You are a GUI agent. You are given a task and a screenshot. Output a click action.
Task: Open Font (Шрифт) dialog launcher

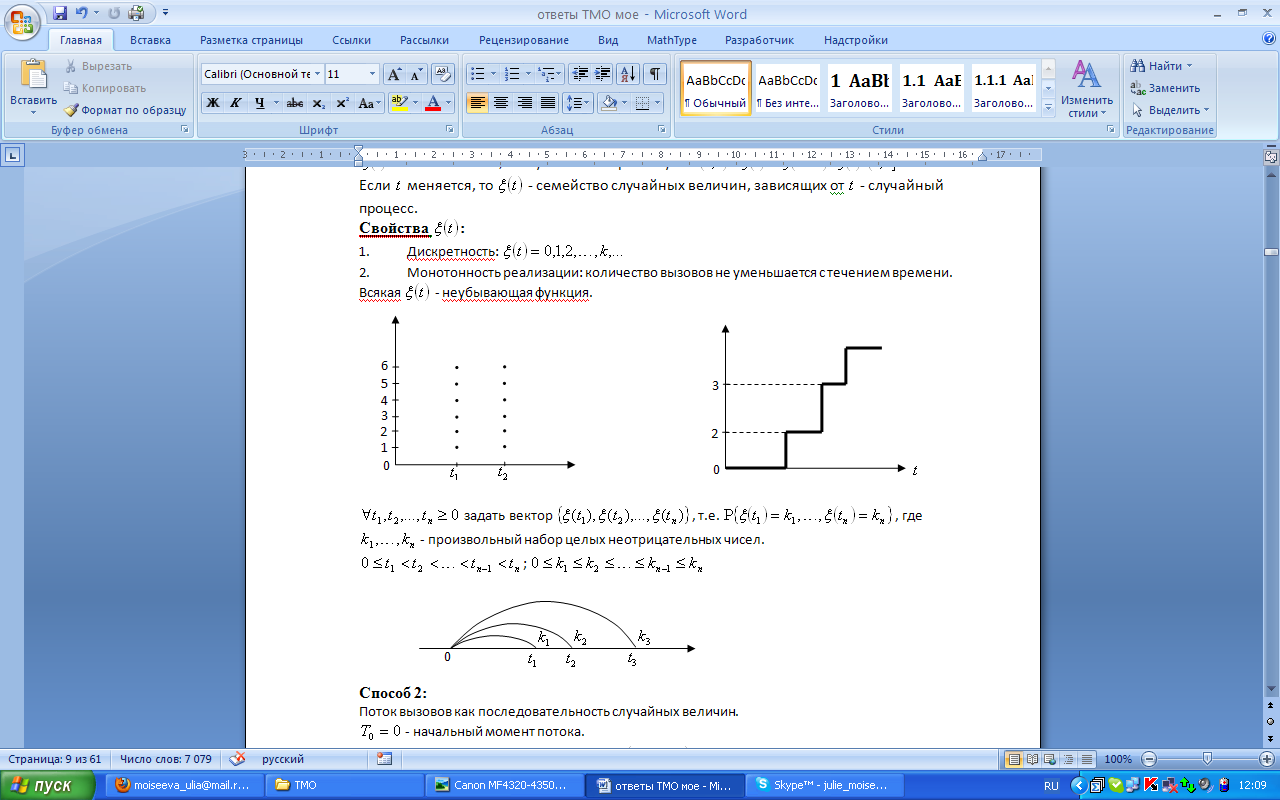[x=448, y=130]
